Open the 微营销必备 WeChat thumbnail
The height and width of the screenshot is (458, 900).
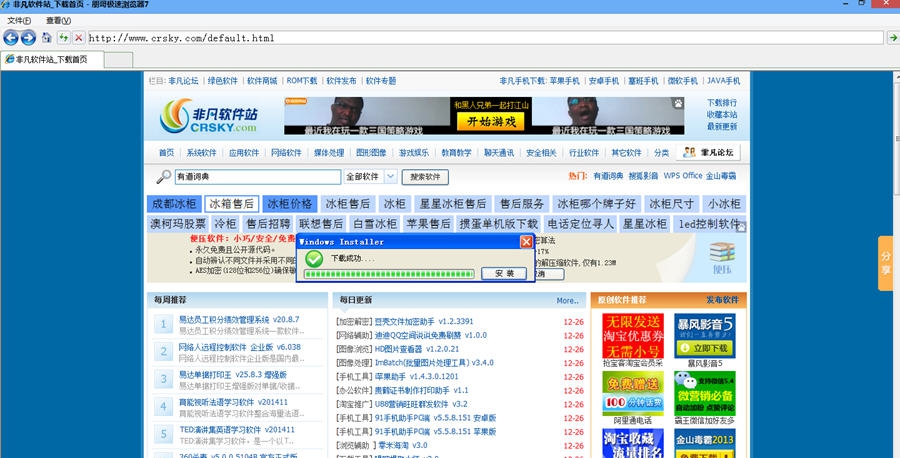tap(704, 393)
